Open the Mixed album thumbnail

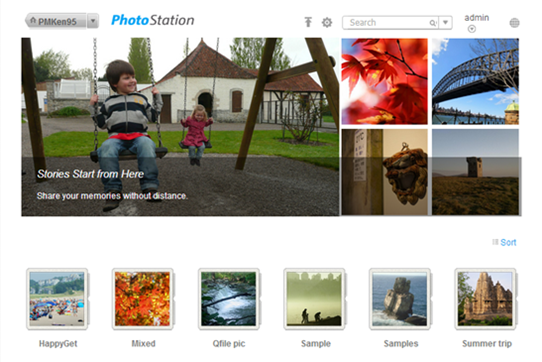click(142, 299)
